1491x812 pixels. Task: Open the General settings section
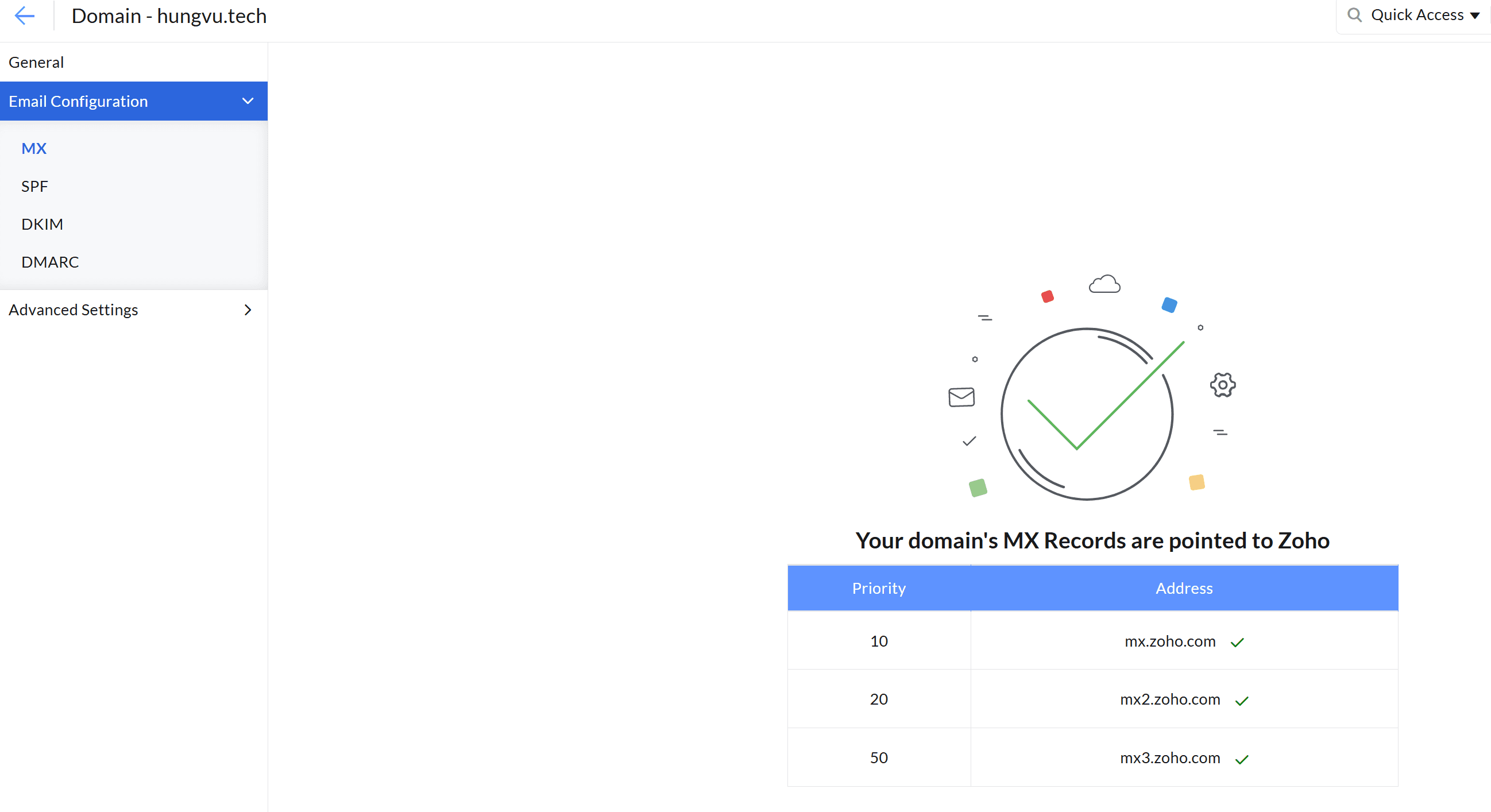[x=36, y=61]
